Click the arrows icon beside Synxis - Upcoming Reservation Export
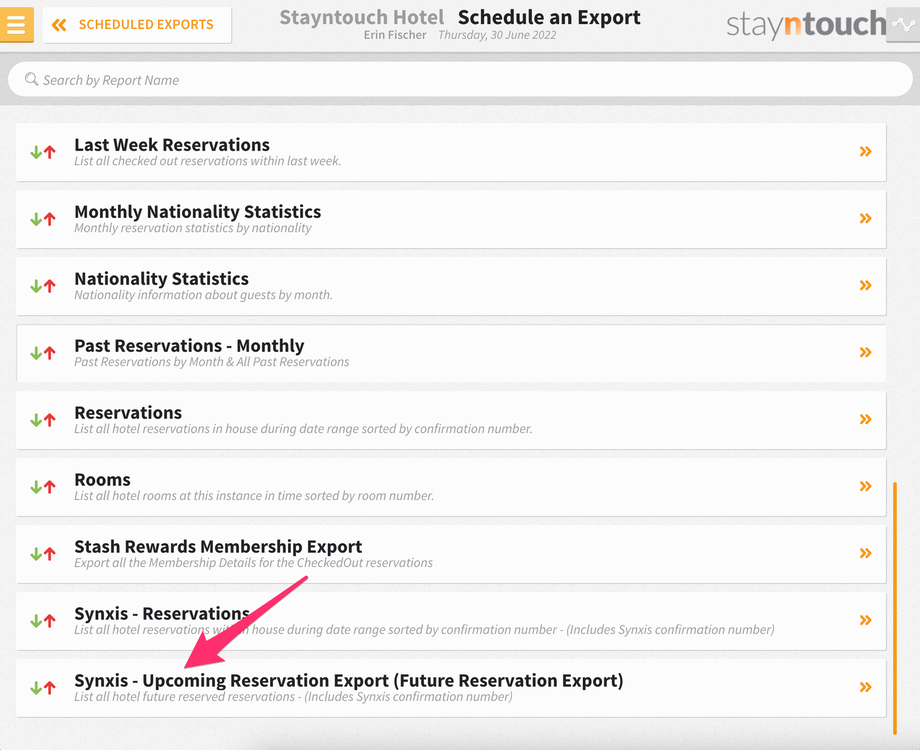 coord(43,687)
